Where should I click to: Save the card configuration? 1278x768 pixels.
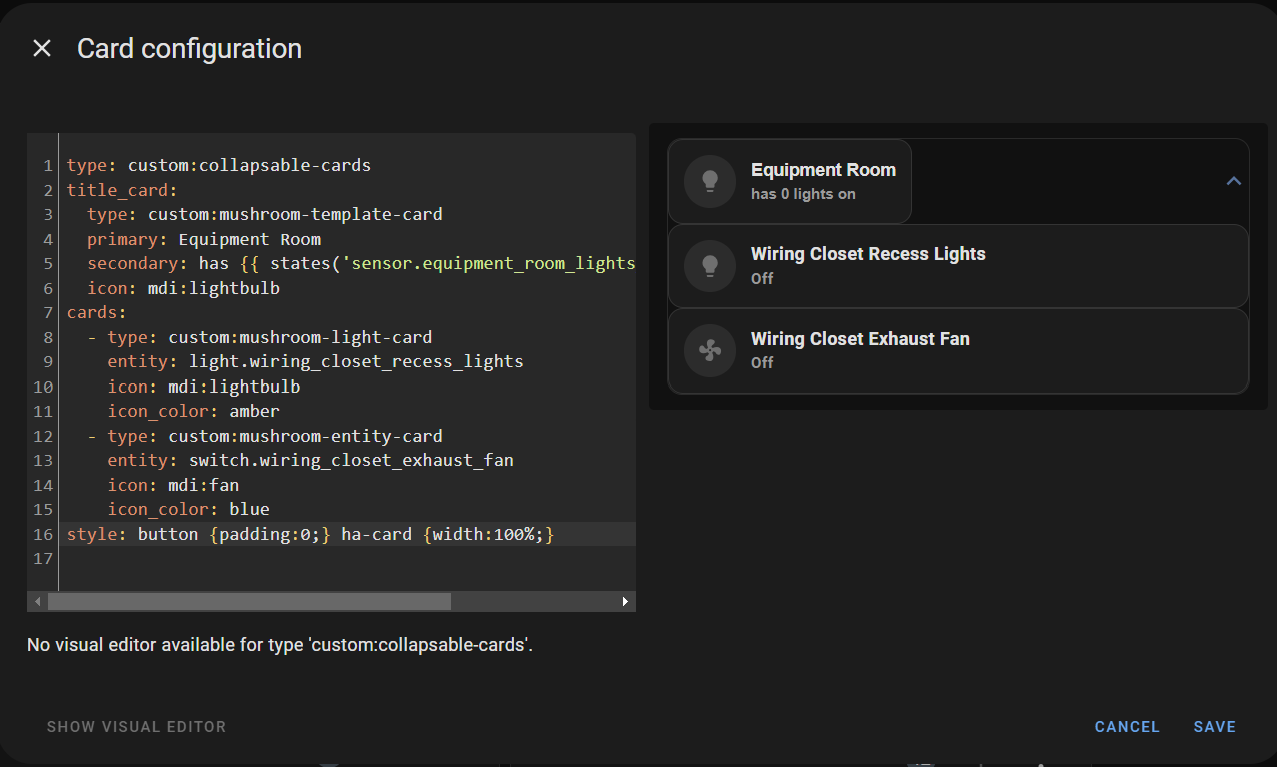(x=1214, y=727)
